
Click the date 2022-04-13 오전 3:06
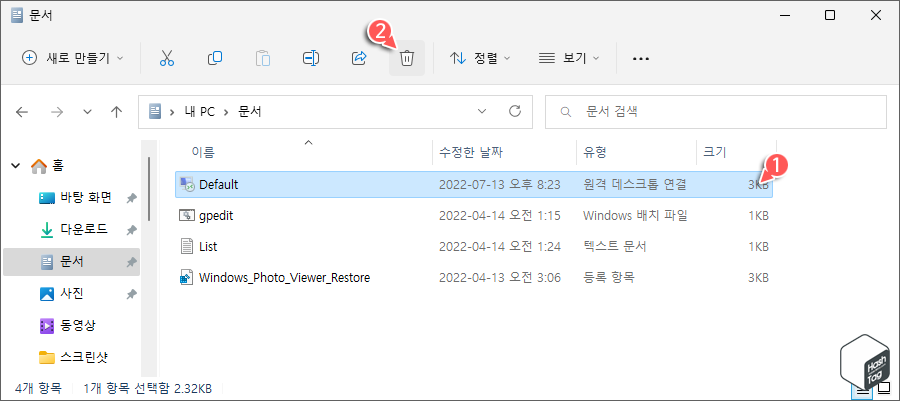coord(499,278)
